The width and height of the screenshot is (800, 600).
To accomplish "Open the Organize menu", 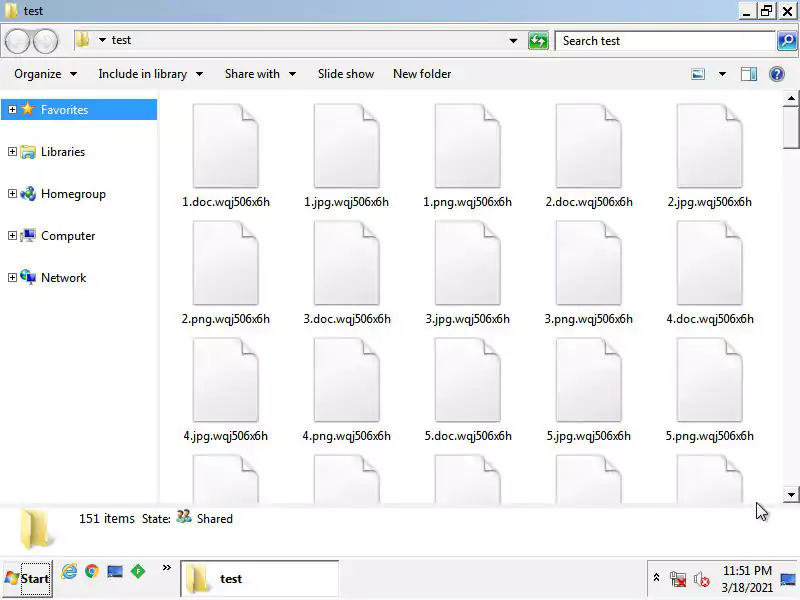I will 45,74.
